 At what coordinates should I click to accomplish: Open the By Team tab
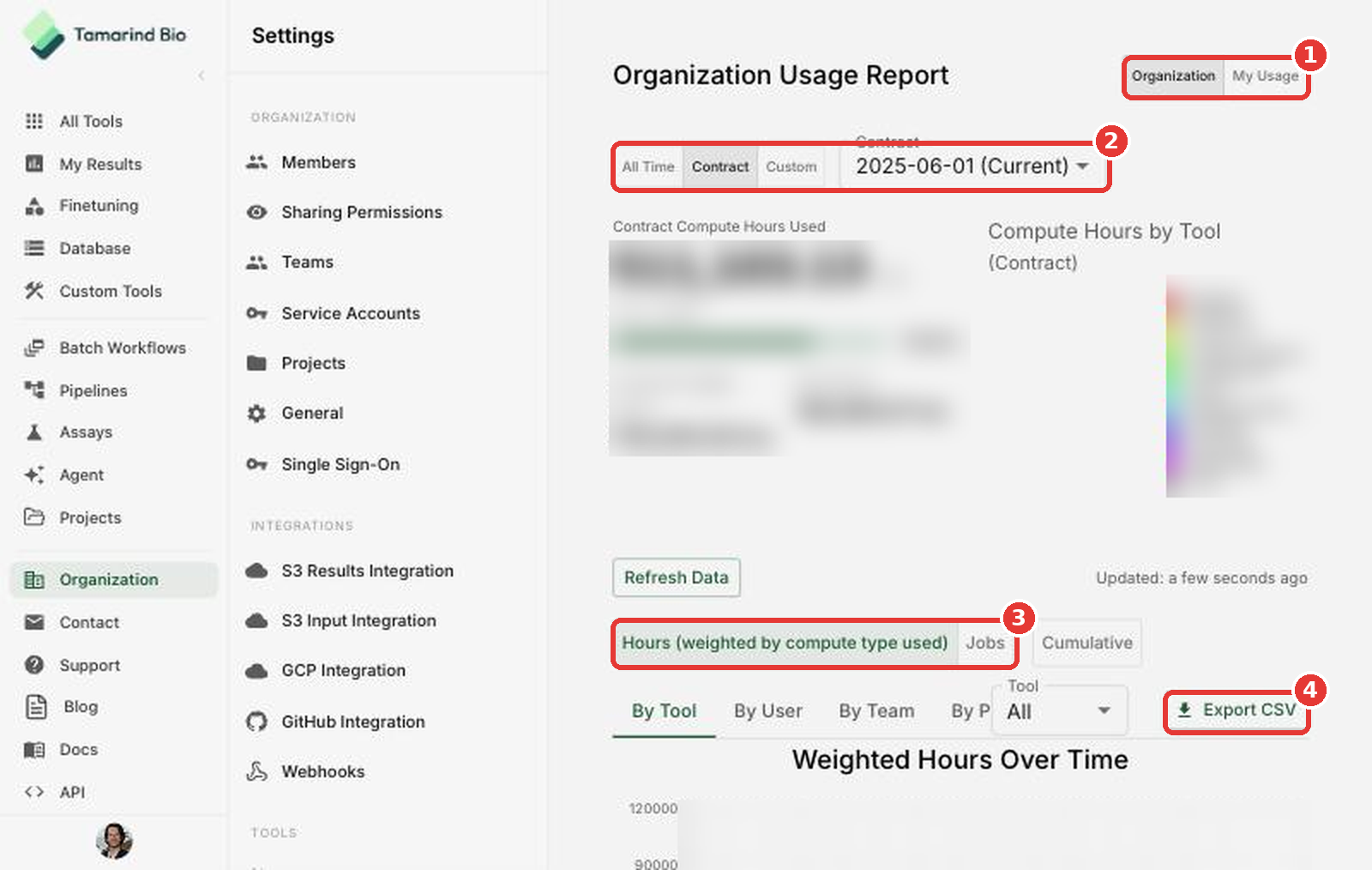pos(876,711)
